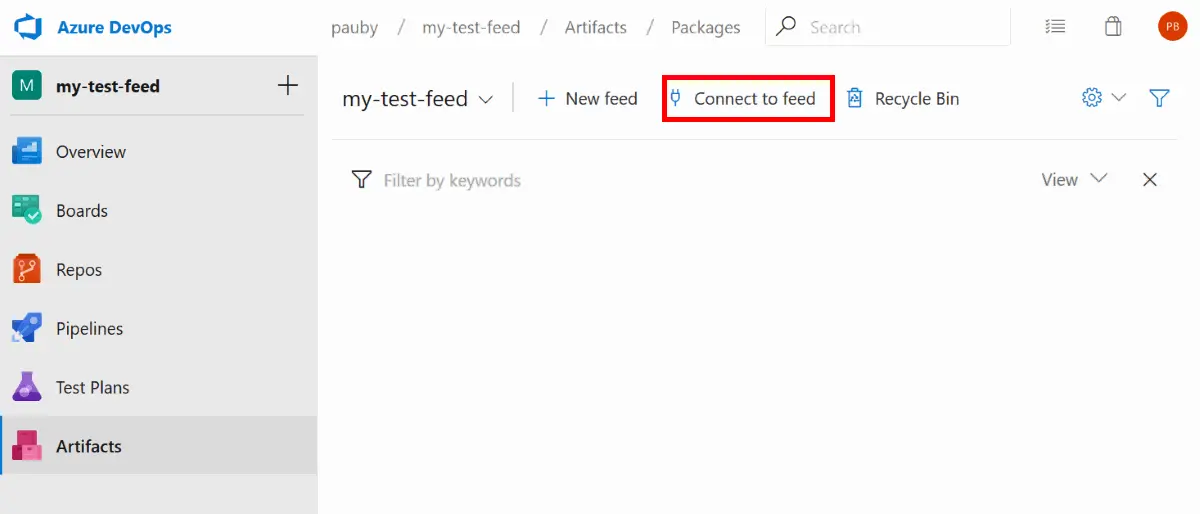
Task: Click the PB user avatar
Action: click(x=1172, y=27)
